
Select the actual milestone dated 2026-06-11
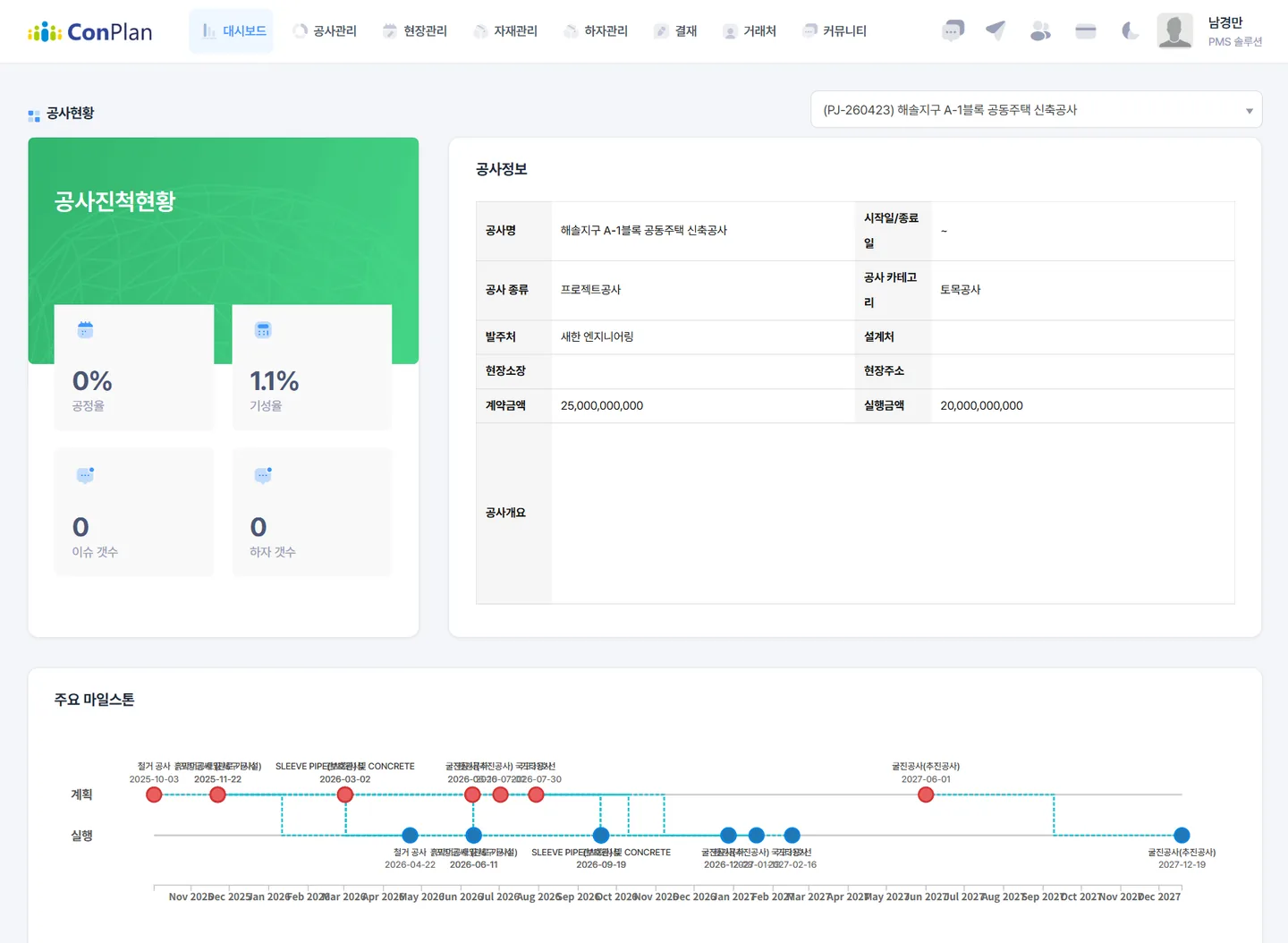(x=474, y=836)
